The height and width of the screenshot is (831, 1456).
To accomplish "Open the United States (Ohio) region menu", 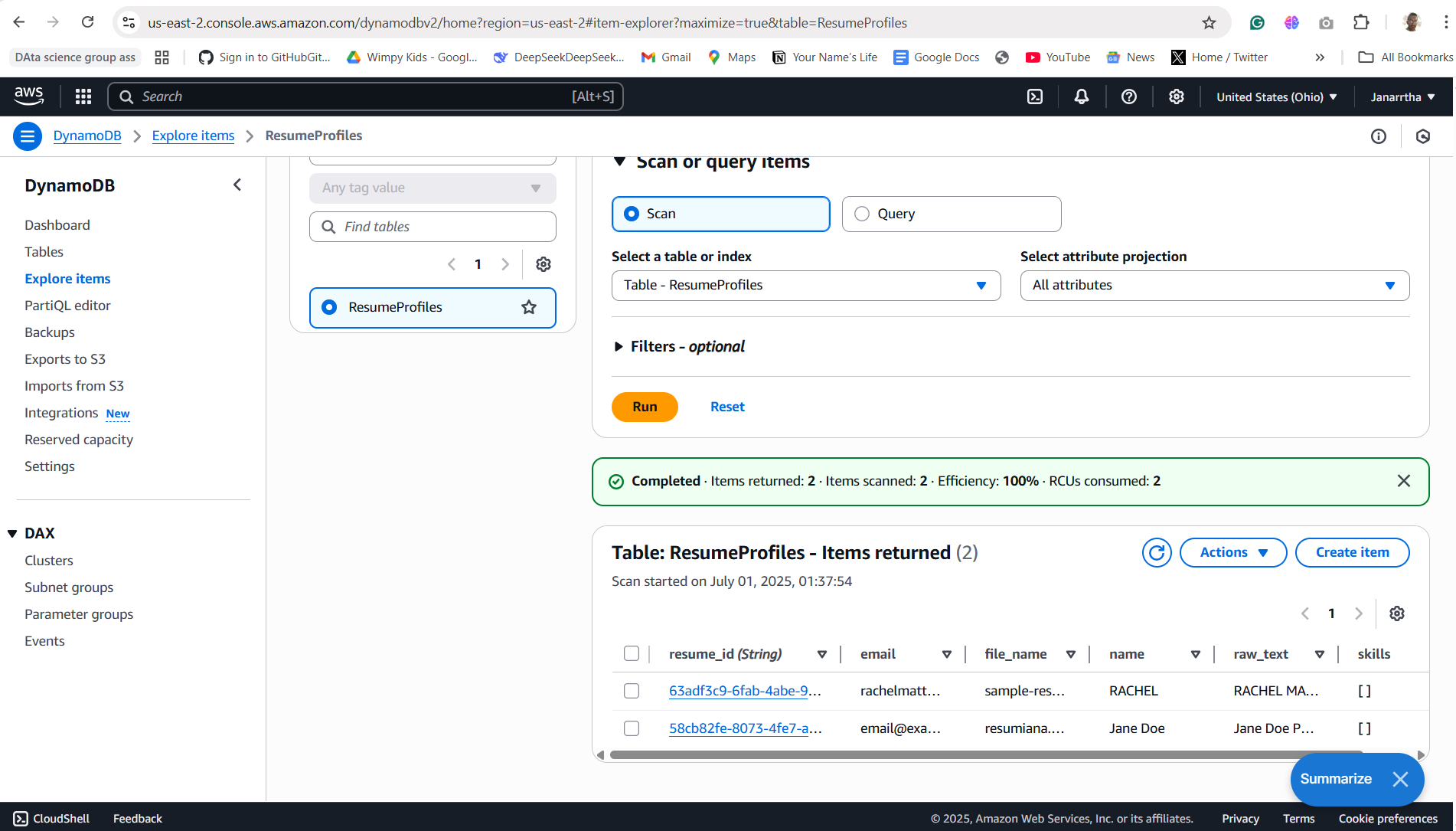I will pos(1277,97).
